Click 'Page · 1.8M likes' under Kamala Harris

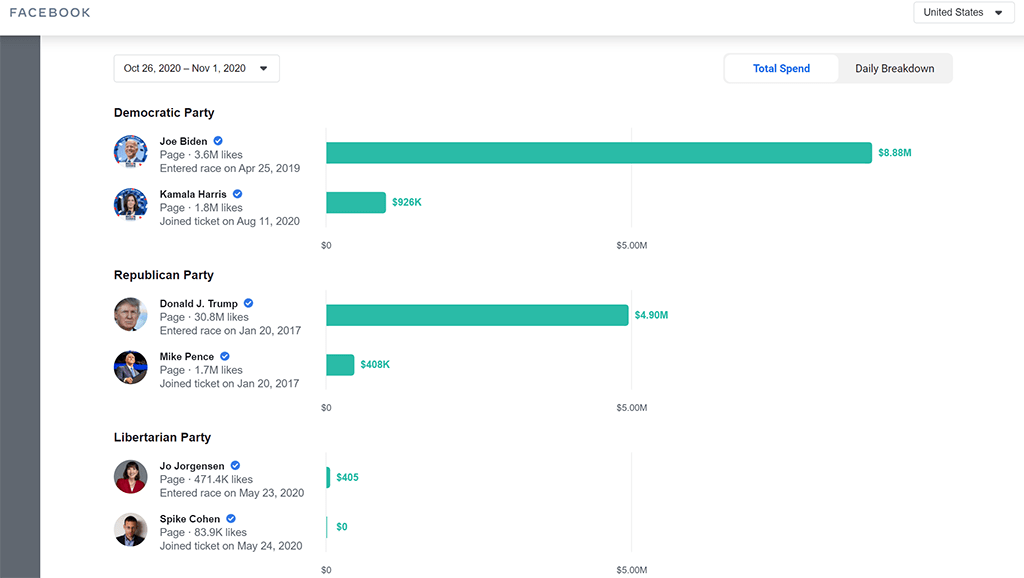point(201,208)
